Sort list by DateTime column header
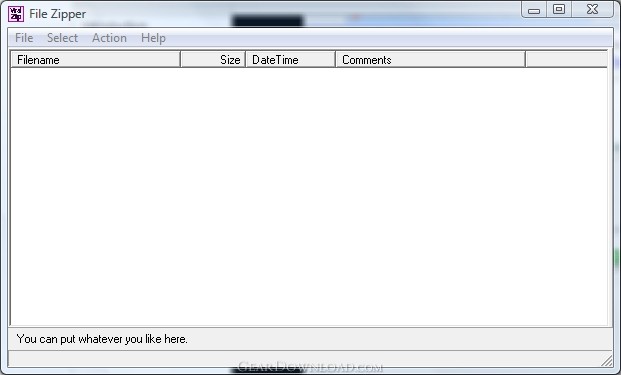621x375 pixels. point(290,59)
